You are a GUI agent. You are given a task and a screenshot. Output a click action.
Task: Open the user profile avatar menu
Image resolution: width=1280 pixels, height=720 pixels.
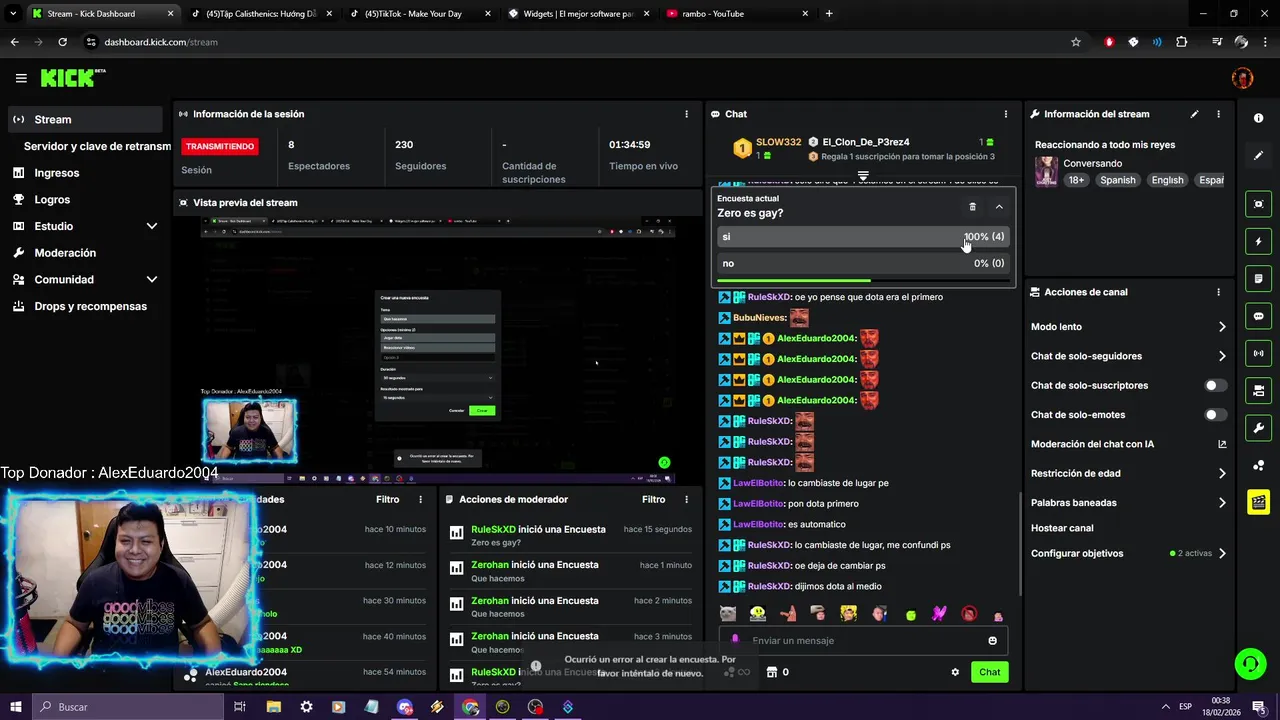[1242, 78]
